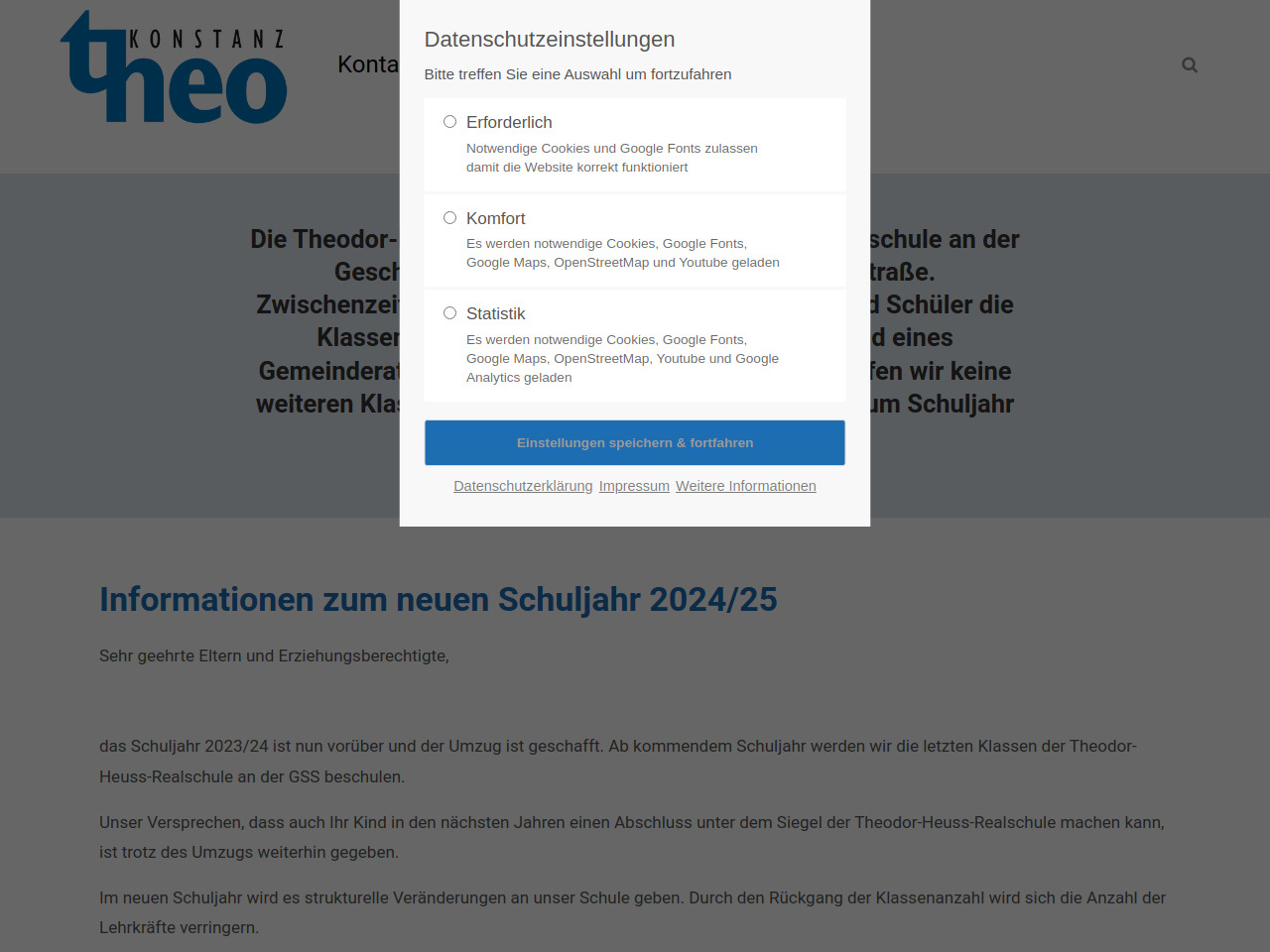1270x952 pixels.
Task: Click the Kontakt navigation menu item
Action: point(368,64)
